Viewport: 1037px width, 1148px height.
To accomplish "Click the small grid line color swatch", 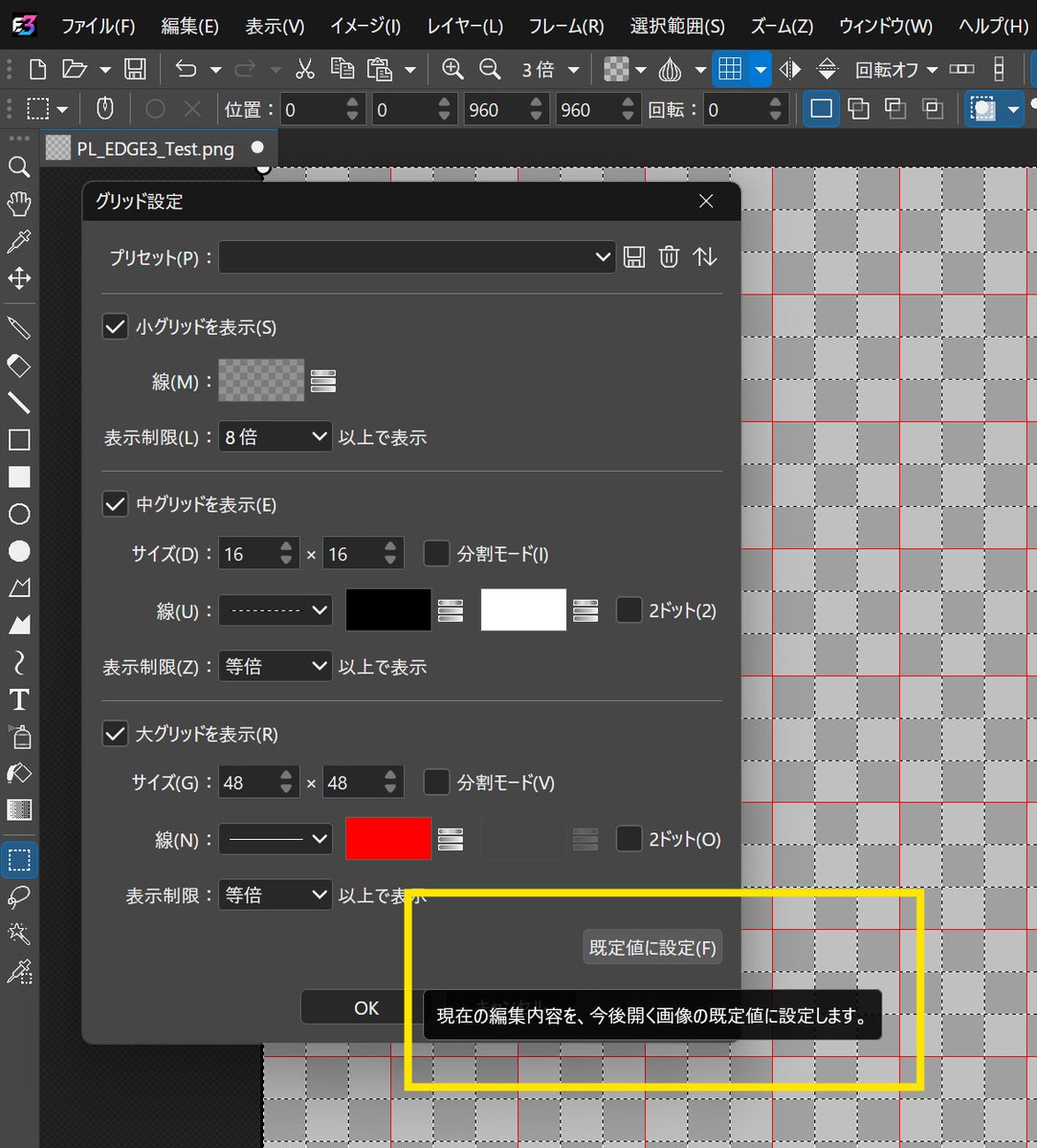I will click(x=261, y=381).
